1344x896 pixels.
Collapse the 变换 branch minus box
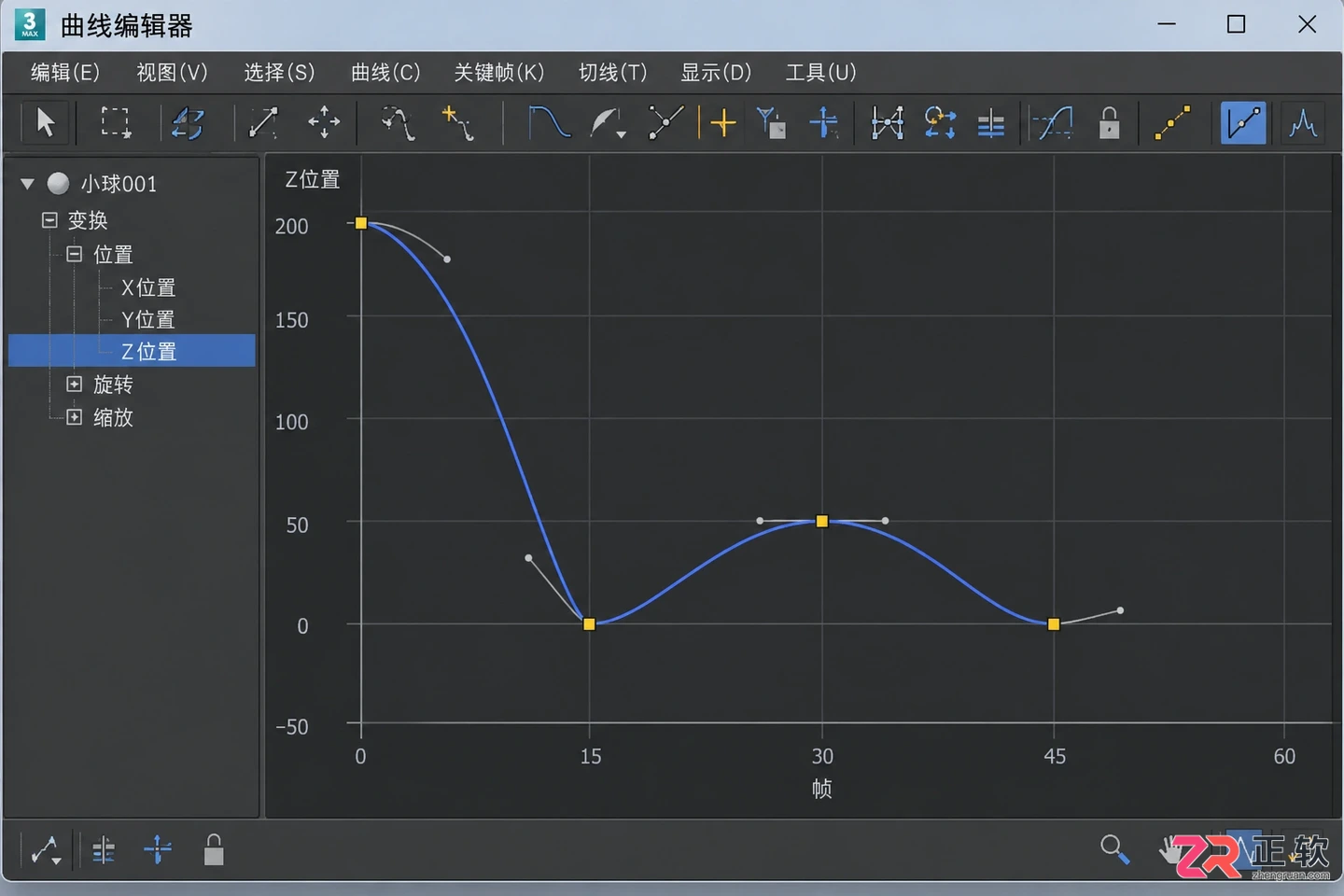49,220
